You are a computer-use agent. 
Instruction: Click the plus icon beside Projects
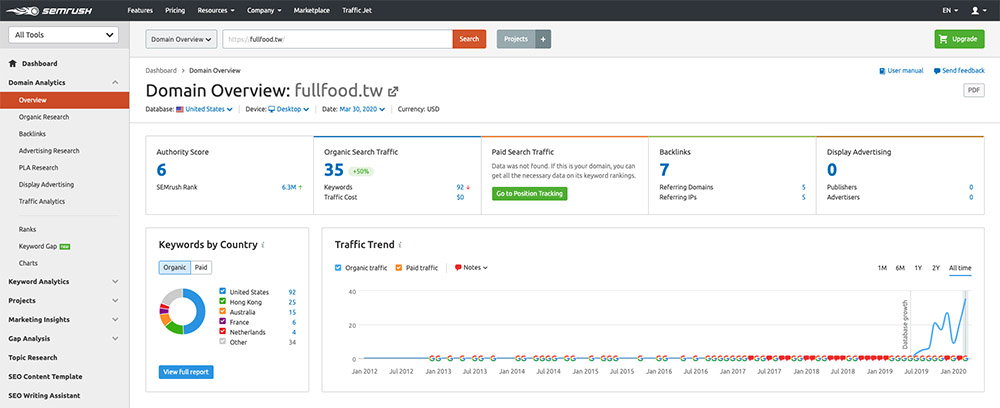(x=543, y=39)
